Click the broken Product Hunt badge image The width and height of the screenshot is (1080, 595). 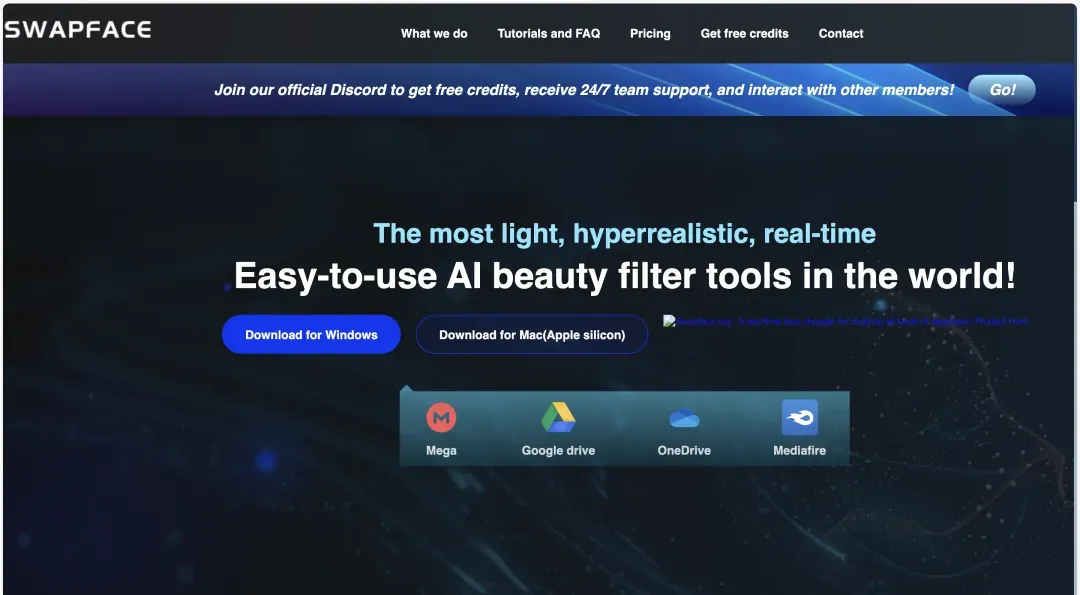point(845,321)
